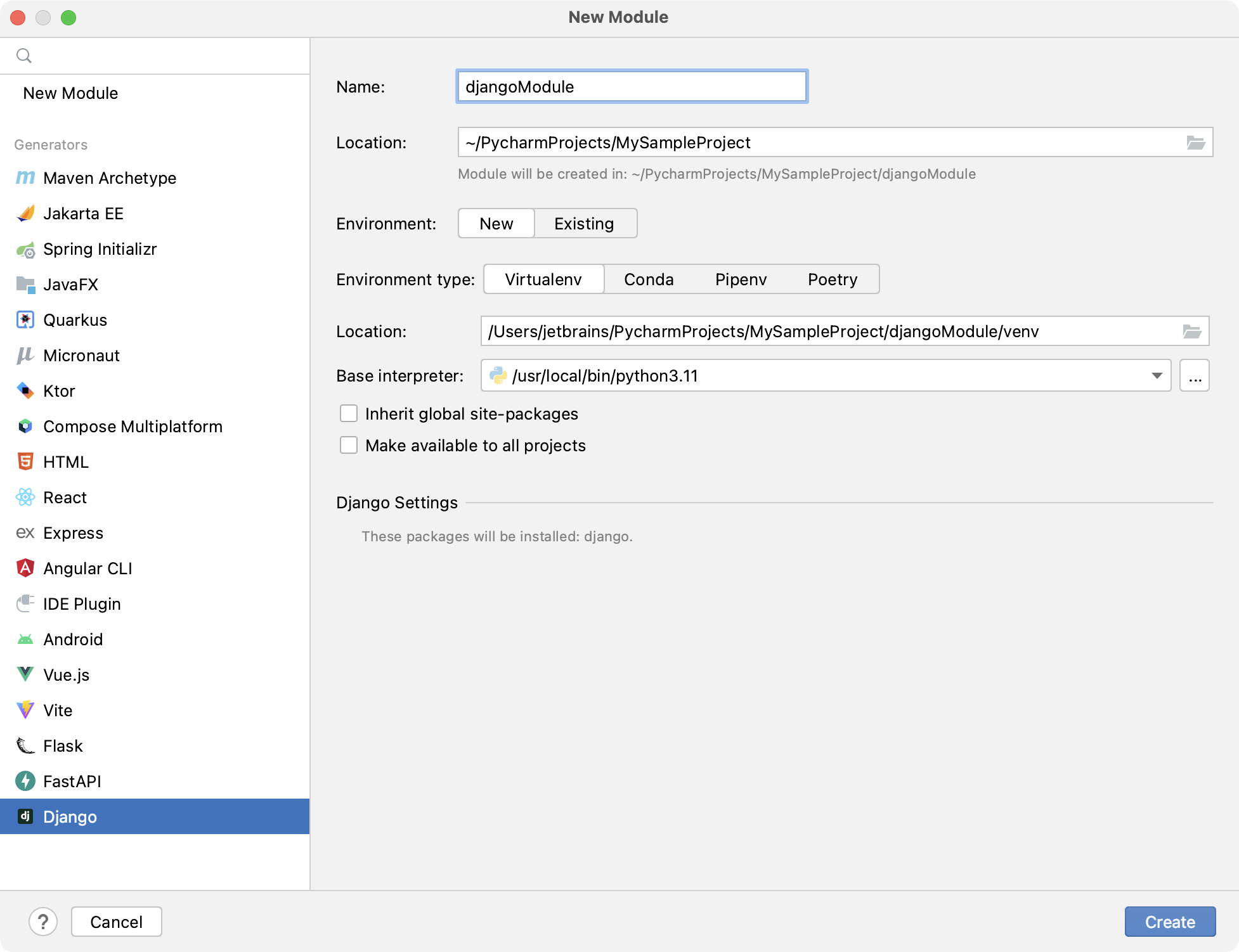
Task: Open the Base interpreter dropdown
Action: 826,376
